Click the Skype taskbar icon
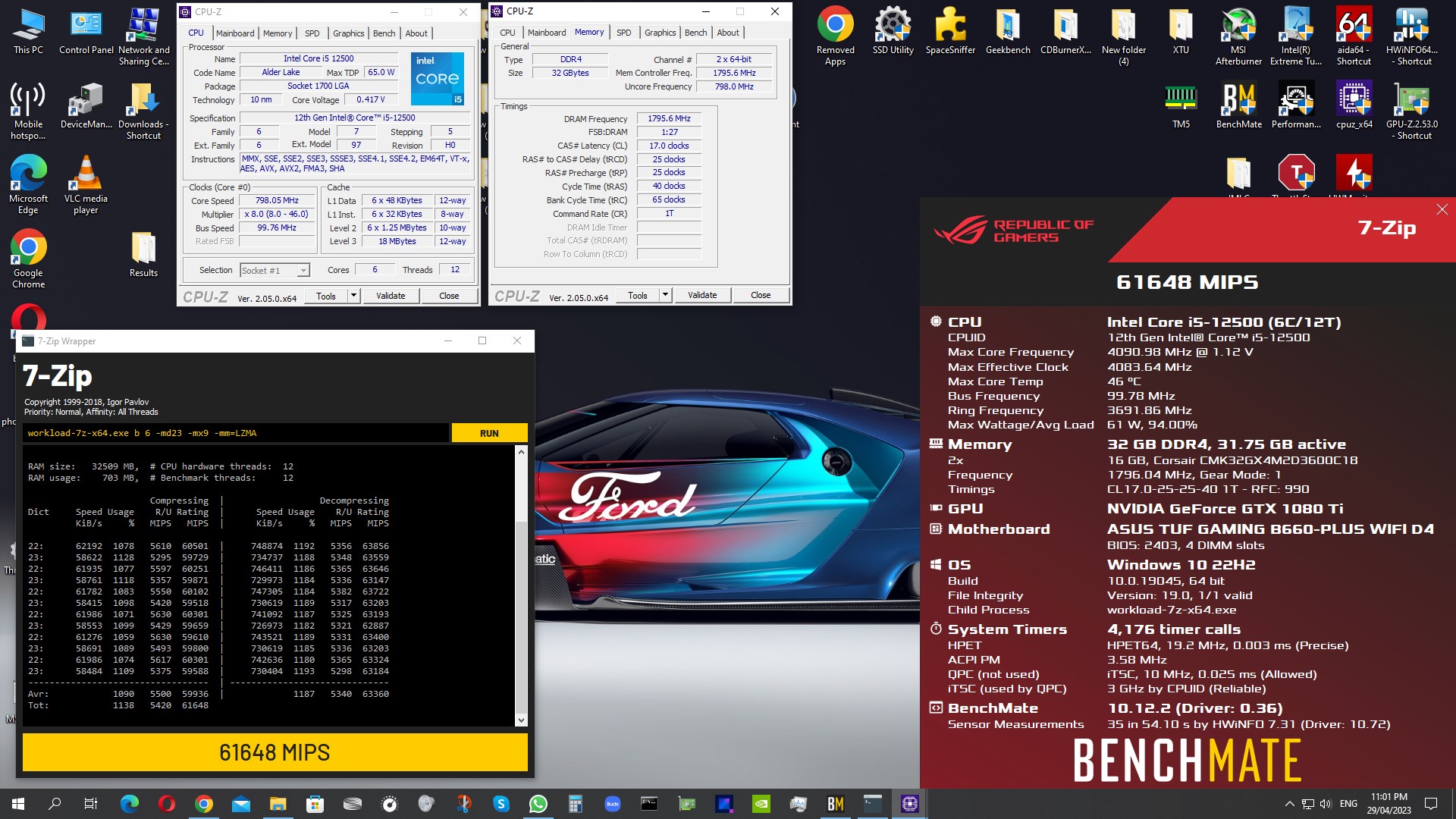 pos(501,804)
